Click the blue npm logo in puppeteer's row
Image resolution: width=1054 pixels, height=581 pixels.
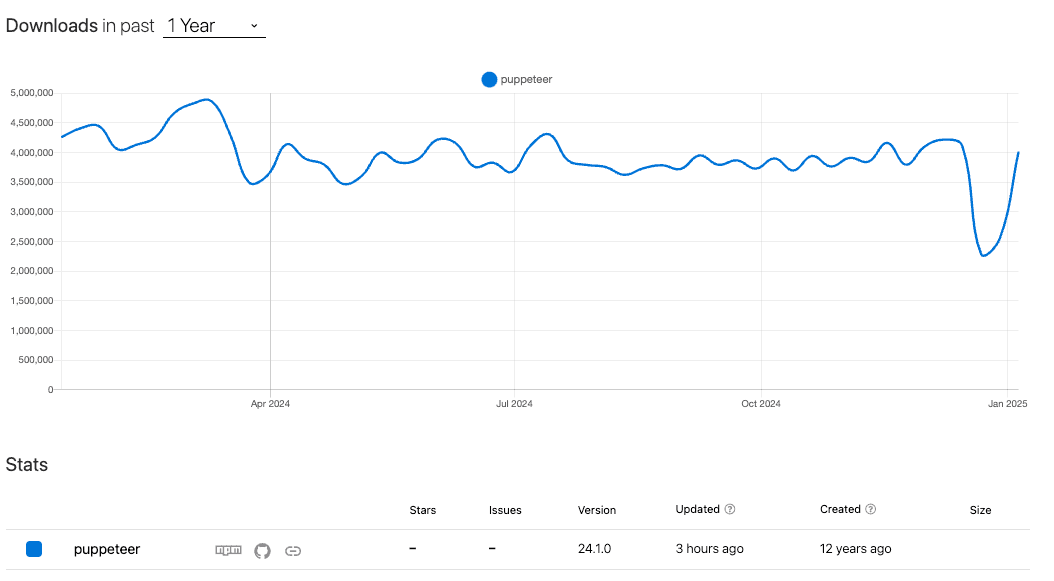(x=228, y=550)
